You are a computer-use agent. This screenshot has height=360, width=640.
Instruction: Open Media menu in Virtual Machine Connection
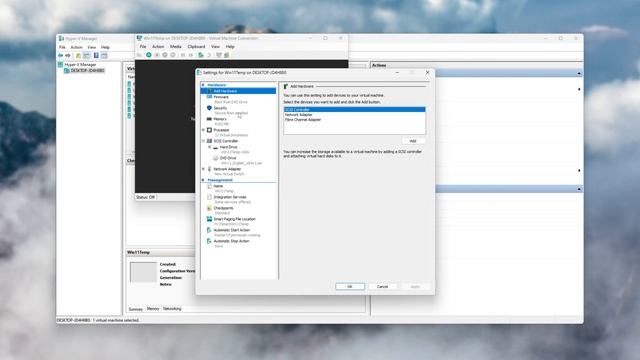point(176,47)
